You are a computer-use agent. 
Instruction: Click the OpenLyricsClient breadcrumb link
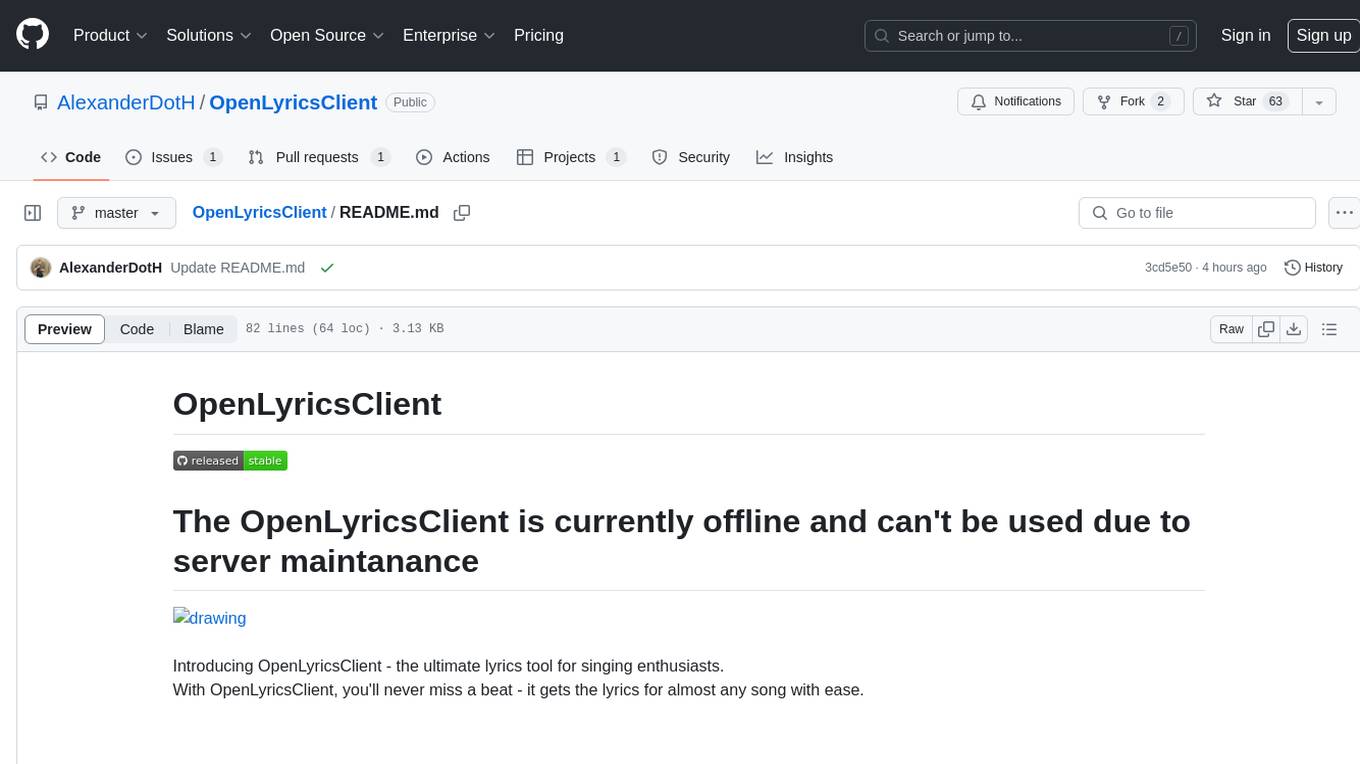pos(259,212)
